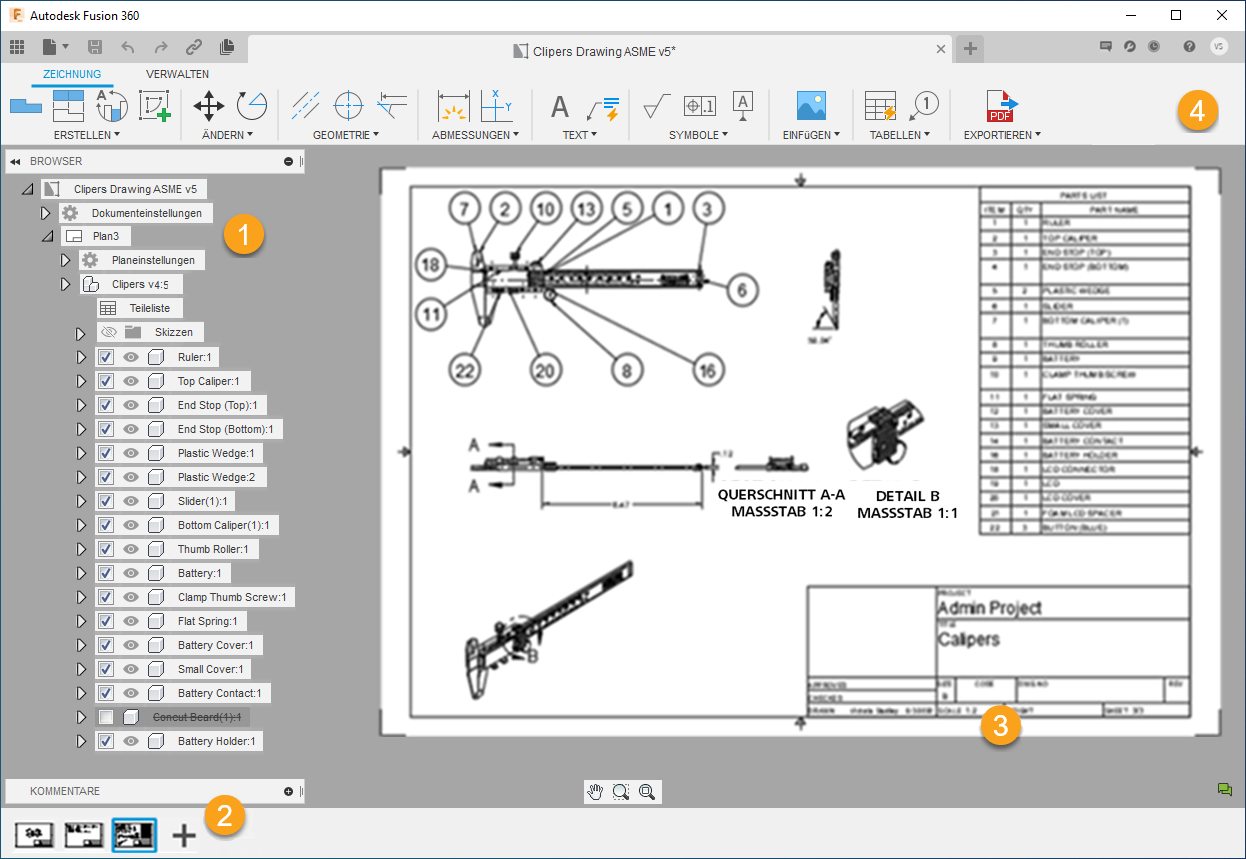
Task: Collapse the Plan3 node
Action: tap(45, 237)
